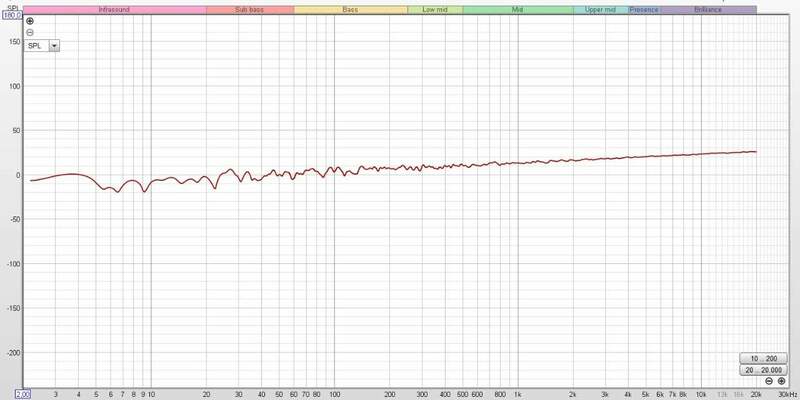Zoom out vertically with top-left minus icon
Viewport: 800px width, 400px height.
pos(30,32)
